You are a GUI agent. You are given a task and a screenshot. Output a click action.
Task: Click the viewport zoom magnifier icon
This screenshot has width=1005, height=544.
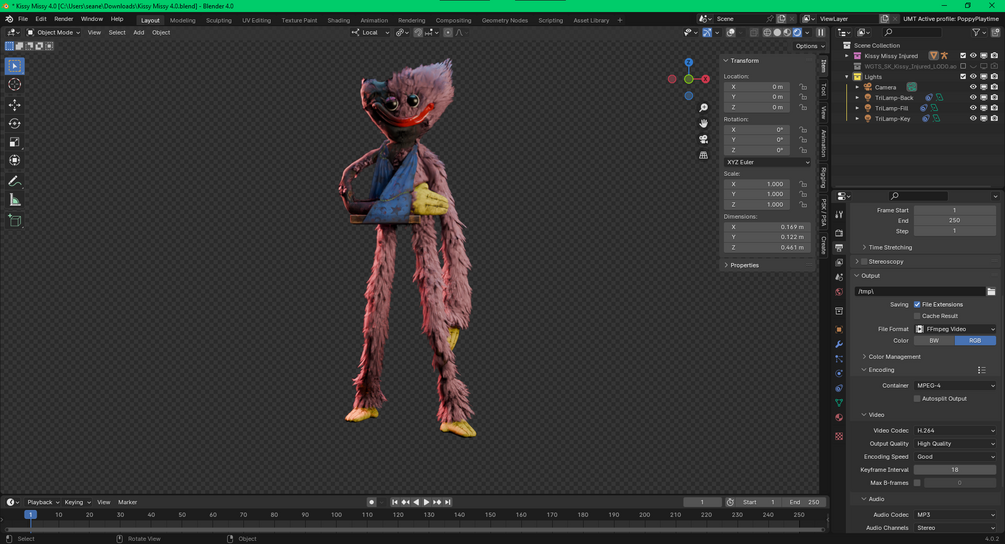point(703,108)
